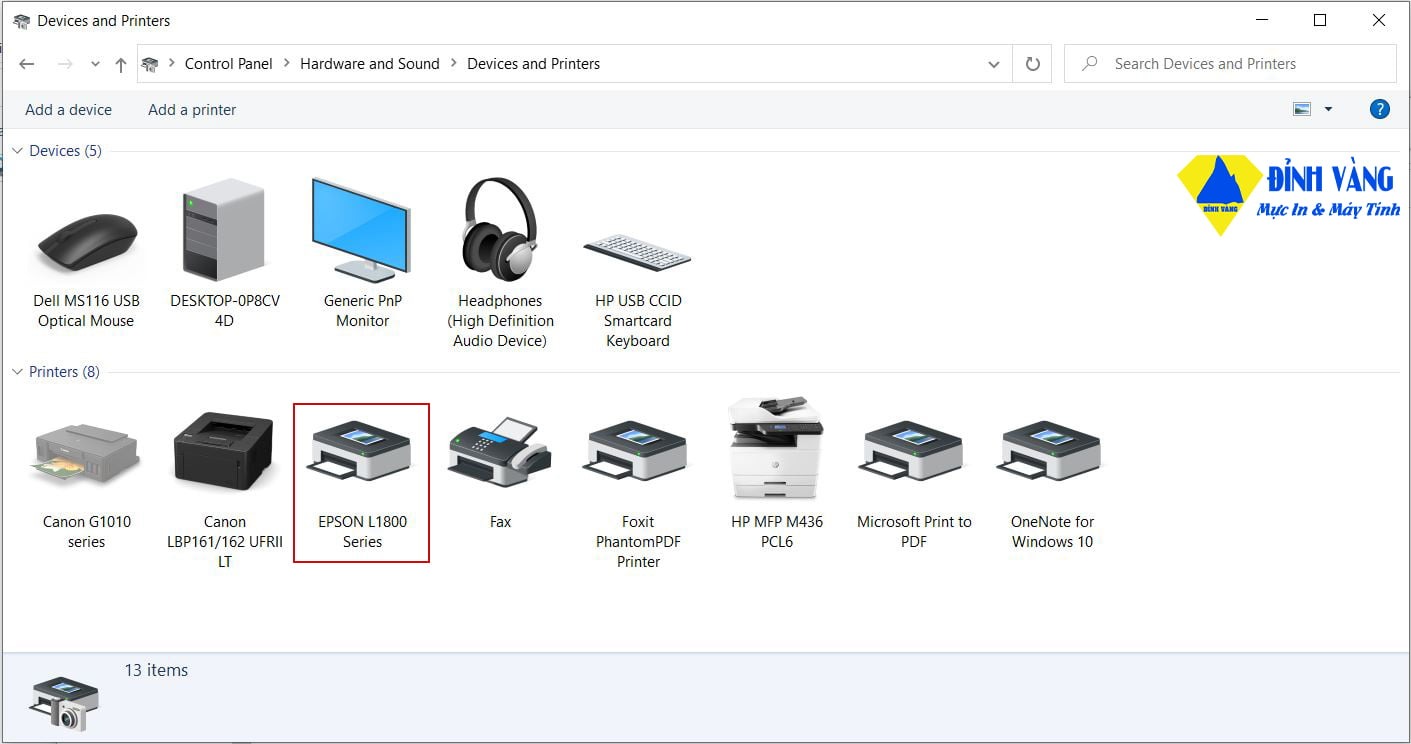Select the HP USB CCID Smartcard Keyboard icon
Screen dimensions: 1411x744
637,253
